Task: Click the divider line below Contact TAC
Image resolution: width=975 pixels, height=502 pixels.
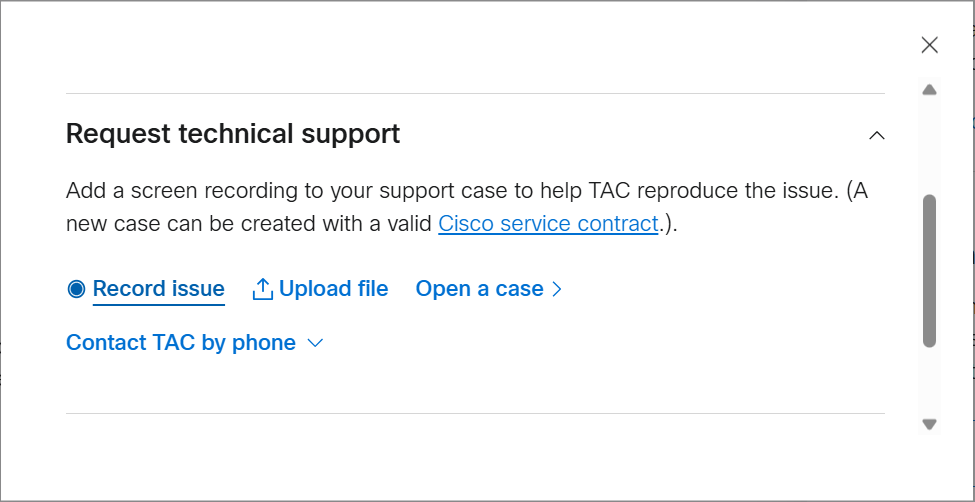Action: [x=475, y=413]
